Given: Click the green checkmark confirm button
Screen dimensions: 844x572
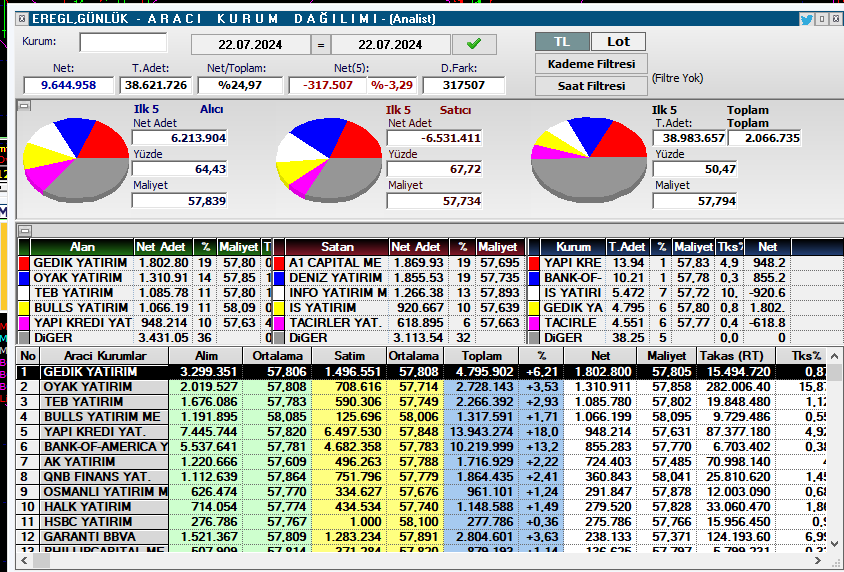Looking at the screenshot, I should (x=474, y=44).
